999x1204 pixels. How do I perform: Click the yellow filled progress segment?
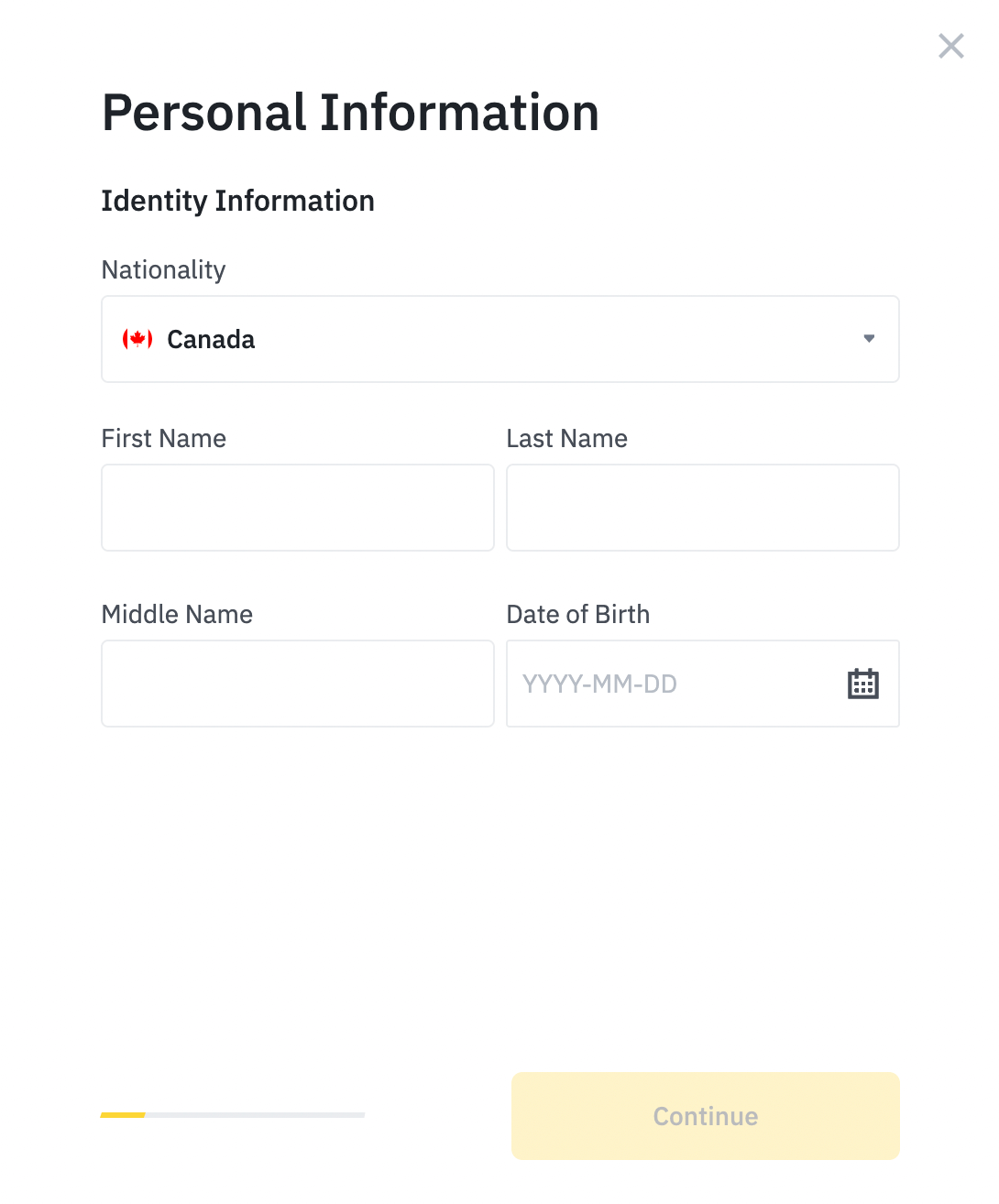(x=123, y=1115)
